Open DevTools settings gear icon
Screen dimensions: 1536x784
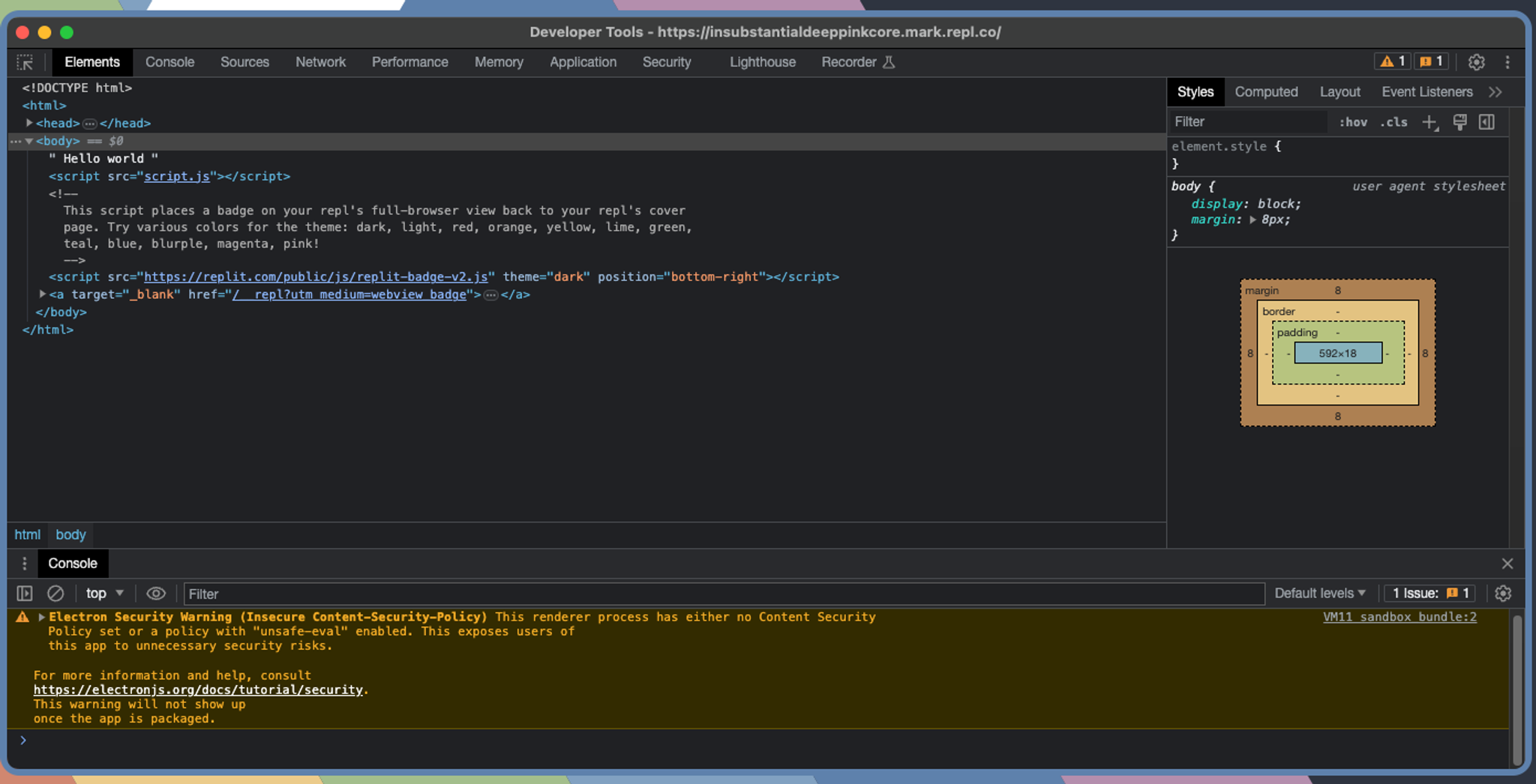[1476, 62]
